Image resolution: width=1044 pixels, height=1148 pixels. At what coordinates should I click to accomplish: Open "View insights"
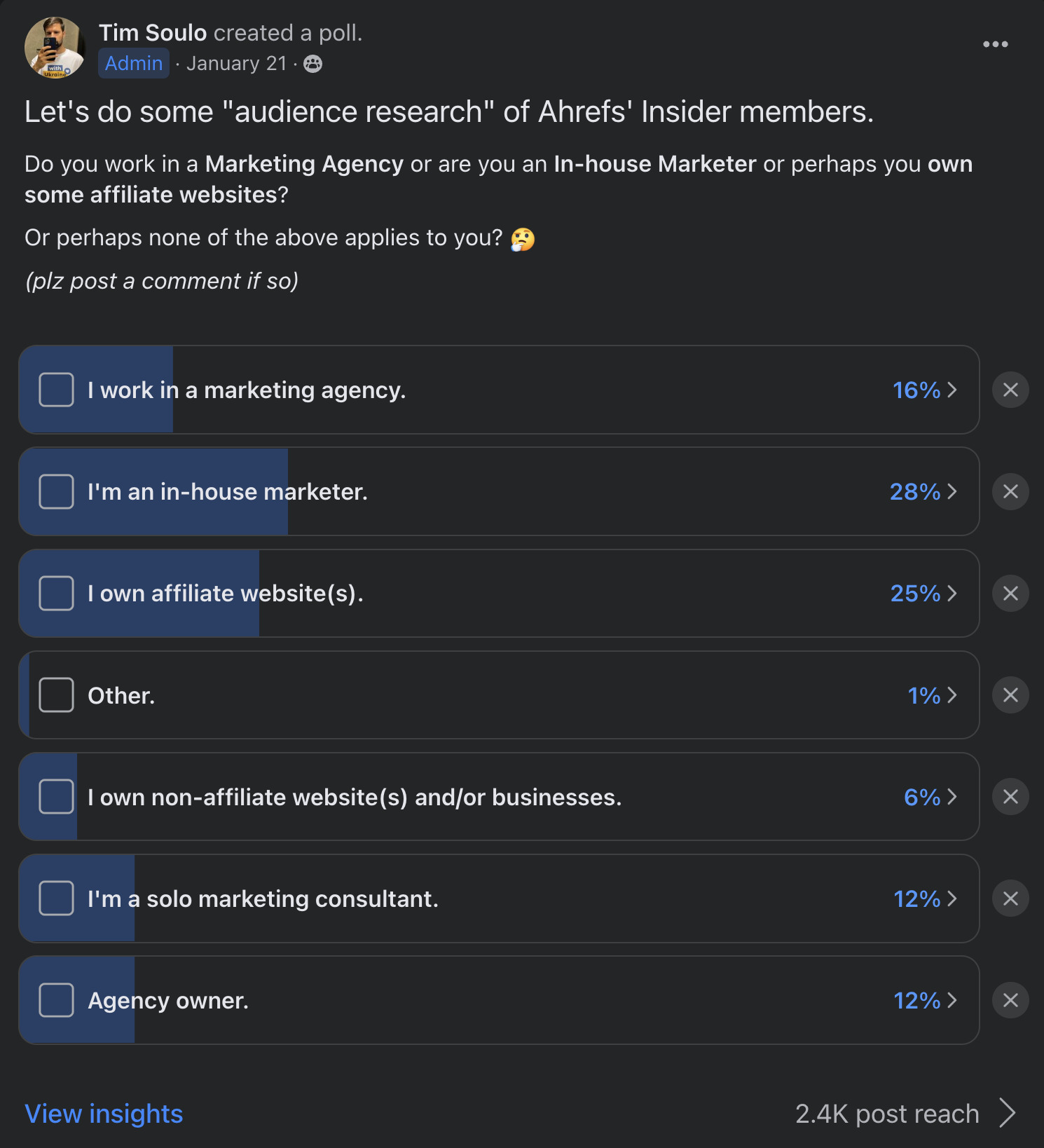coord(103,1113)
